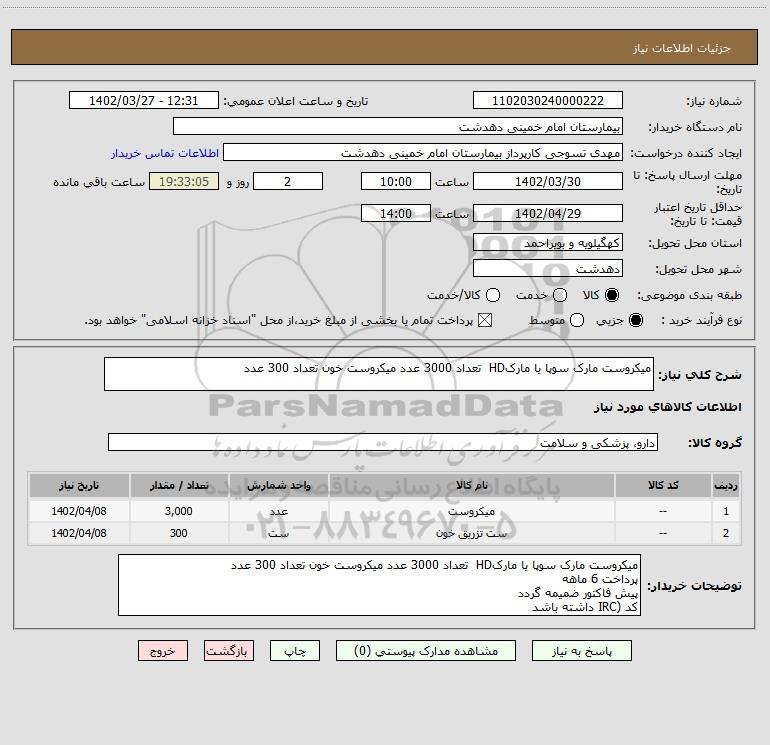The image size is (770, 745).
Task: Choose جزیی purchase process option
Action: pyautogui.click(x=635, y=320)
